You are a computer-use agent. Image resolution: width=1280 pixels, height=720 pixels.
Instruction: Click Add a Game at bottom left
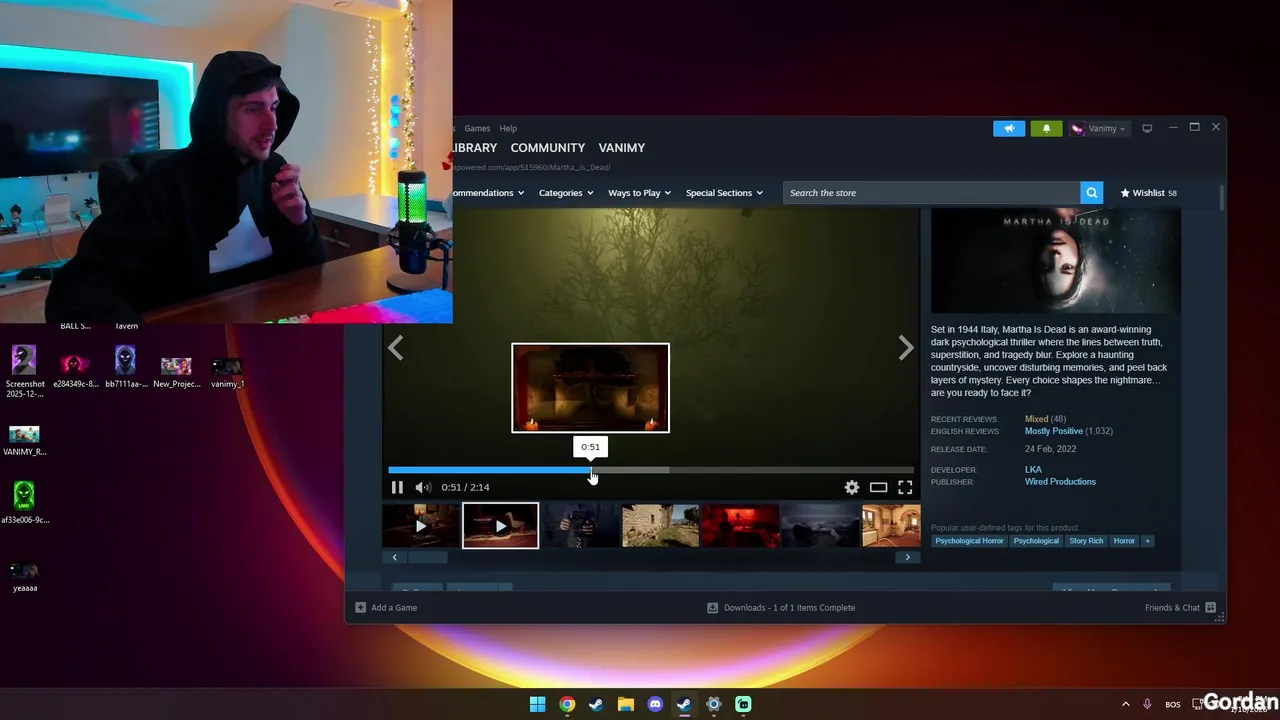coord(386,607)
